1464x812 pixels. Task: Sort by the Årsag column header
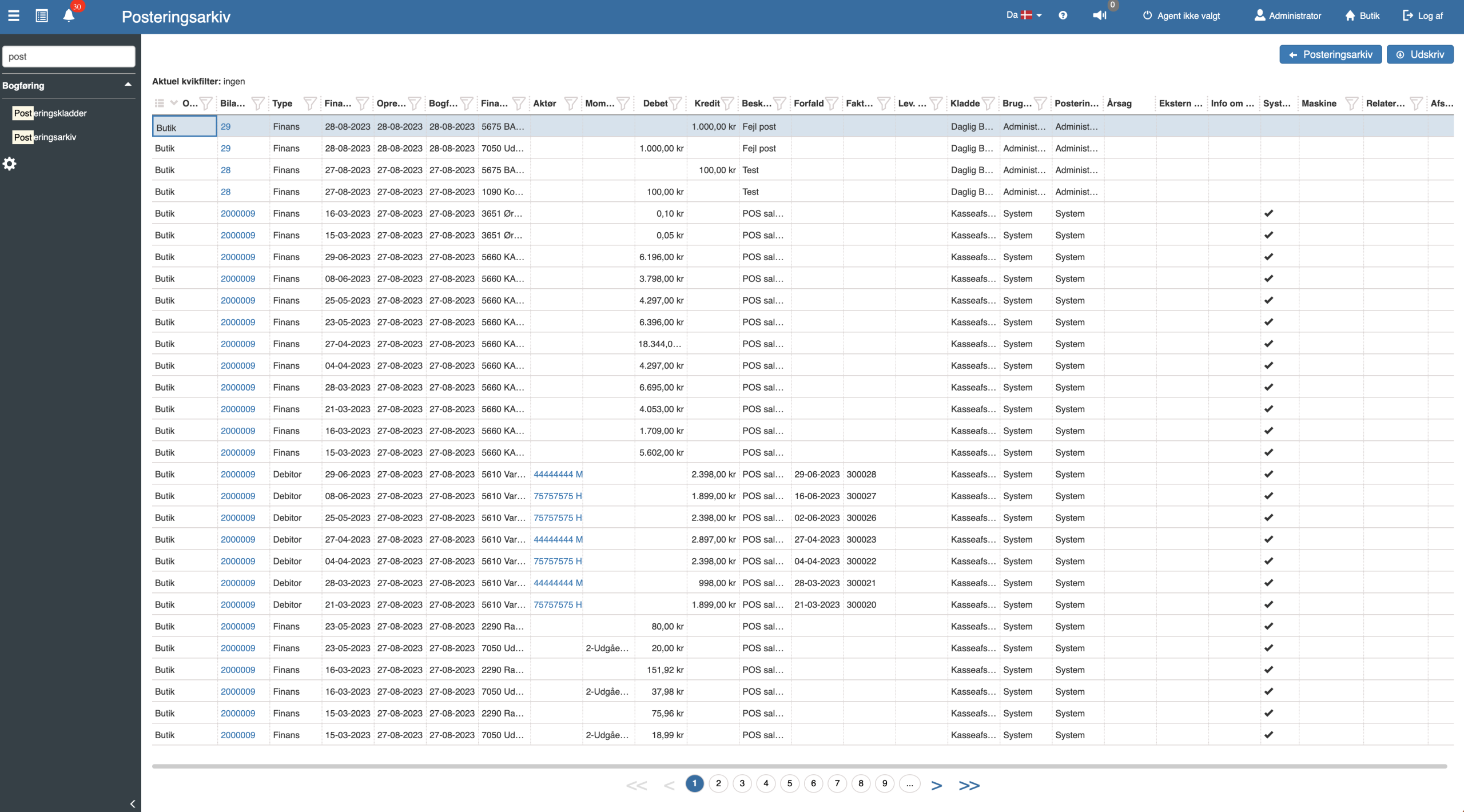pyautogui.click(x=1119, y=104)
